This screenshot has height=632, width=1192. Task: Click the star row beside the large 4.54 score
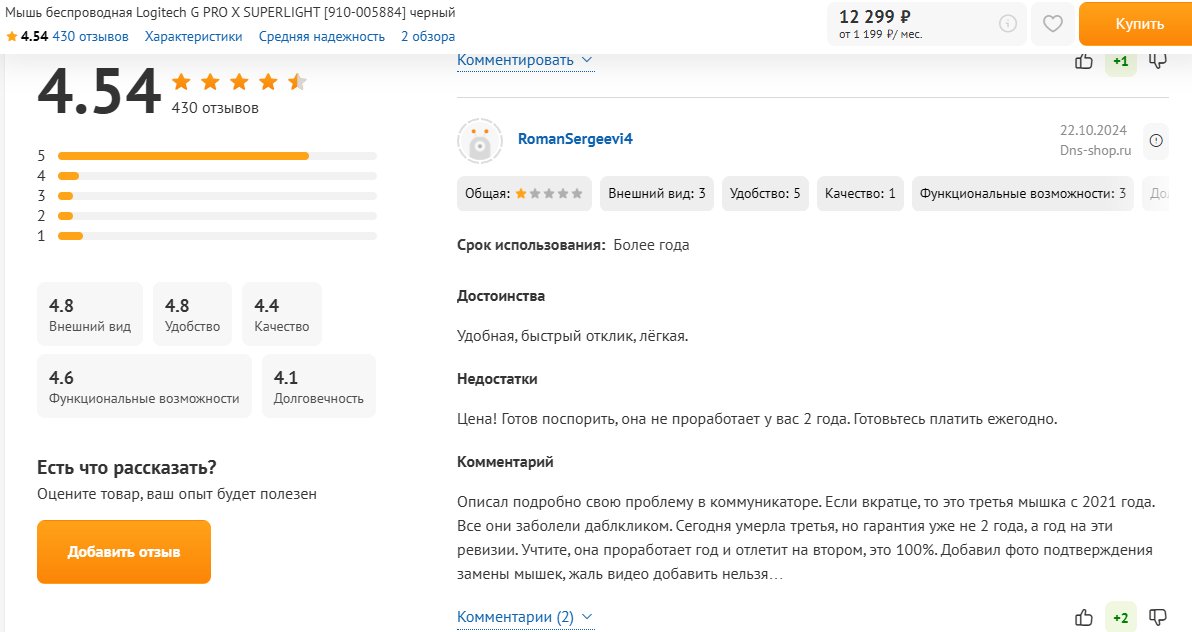click(239, 81)
